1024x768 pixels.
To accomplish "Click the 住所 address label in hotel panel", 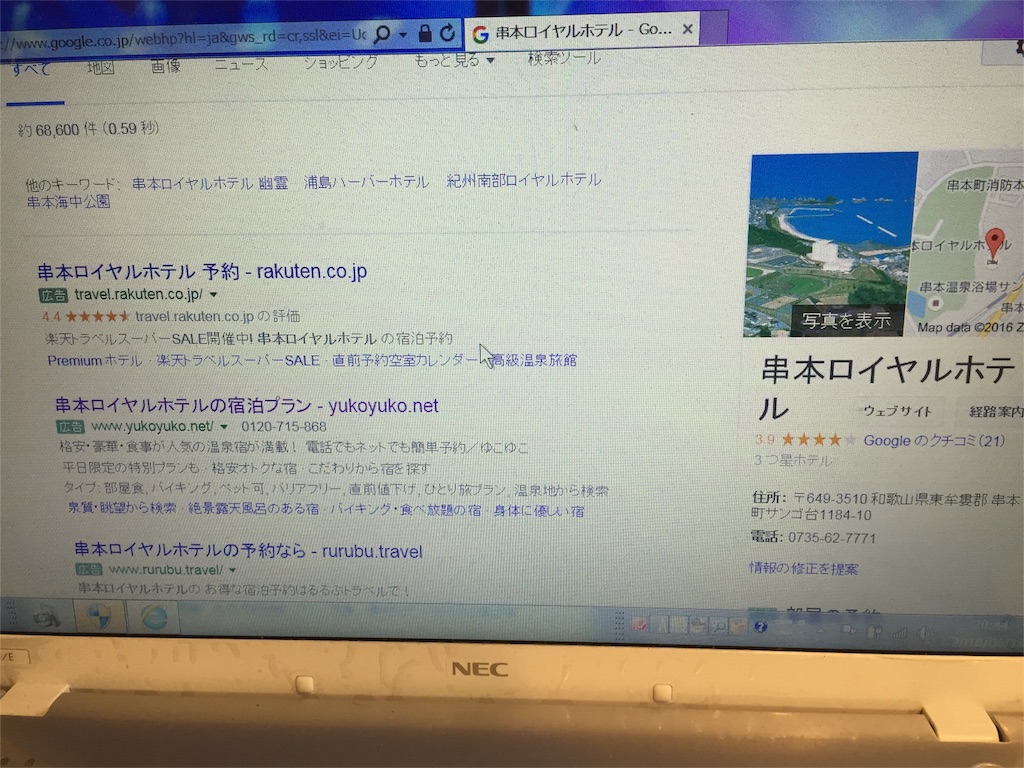I will click(767, 497).
